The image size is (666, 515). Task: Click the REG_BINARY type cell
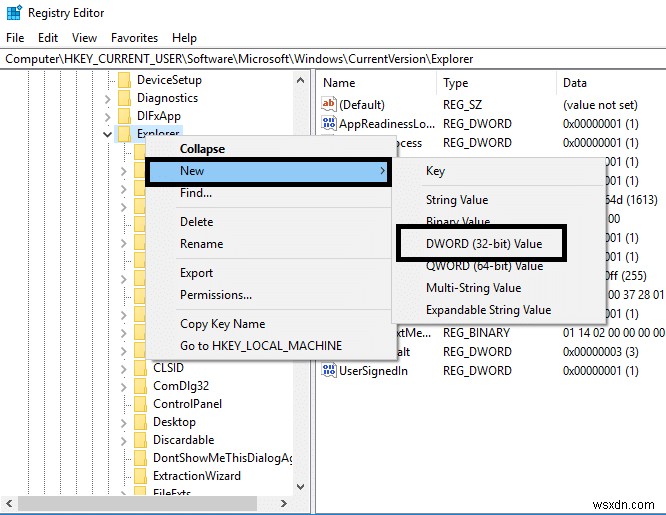(476, 333)
